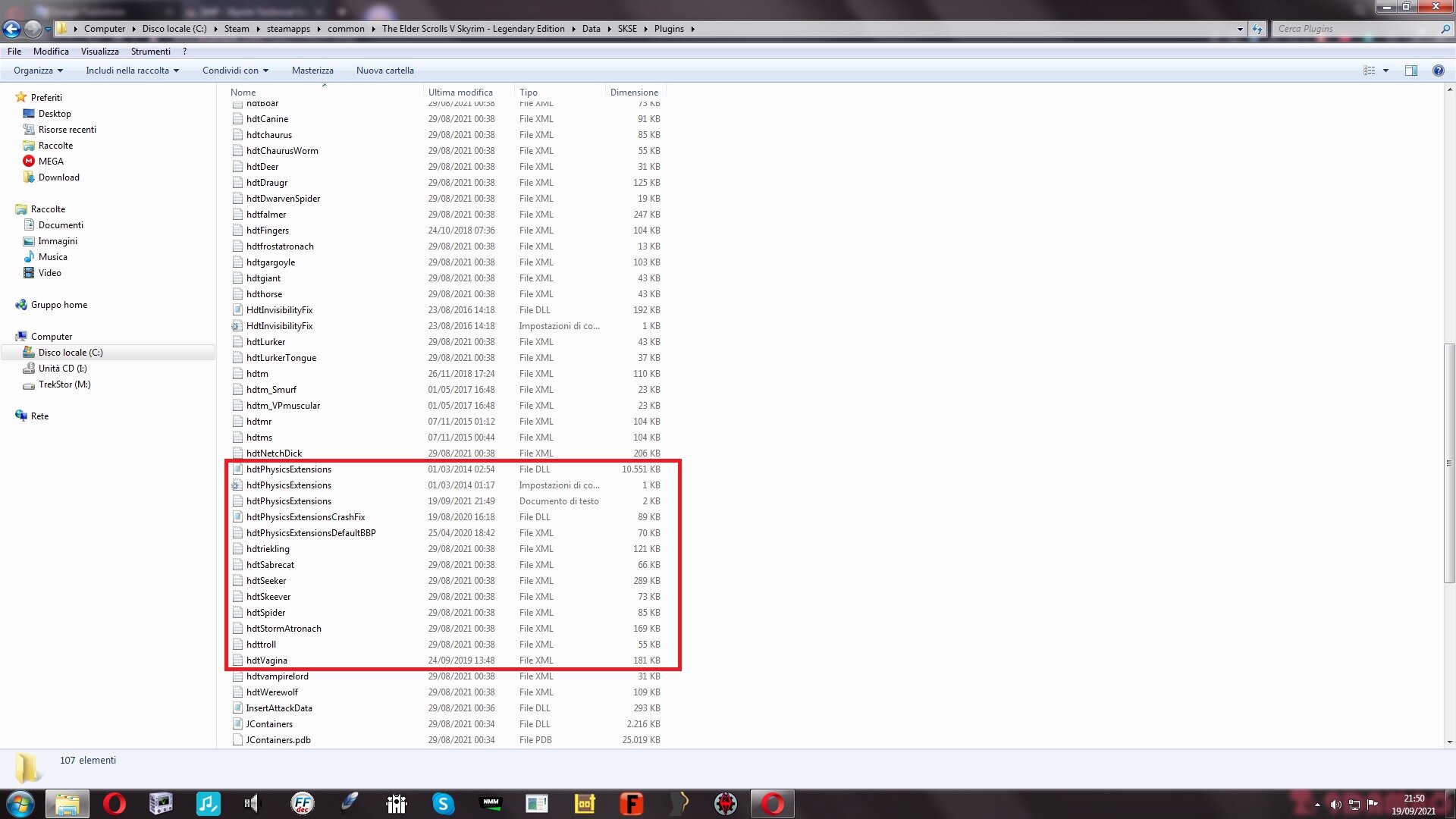Sort by Dimensione column header
This screenshot has width=1456, height=819.
635,92
